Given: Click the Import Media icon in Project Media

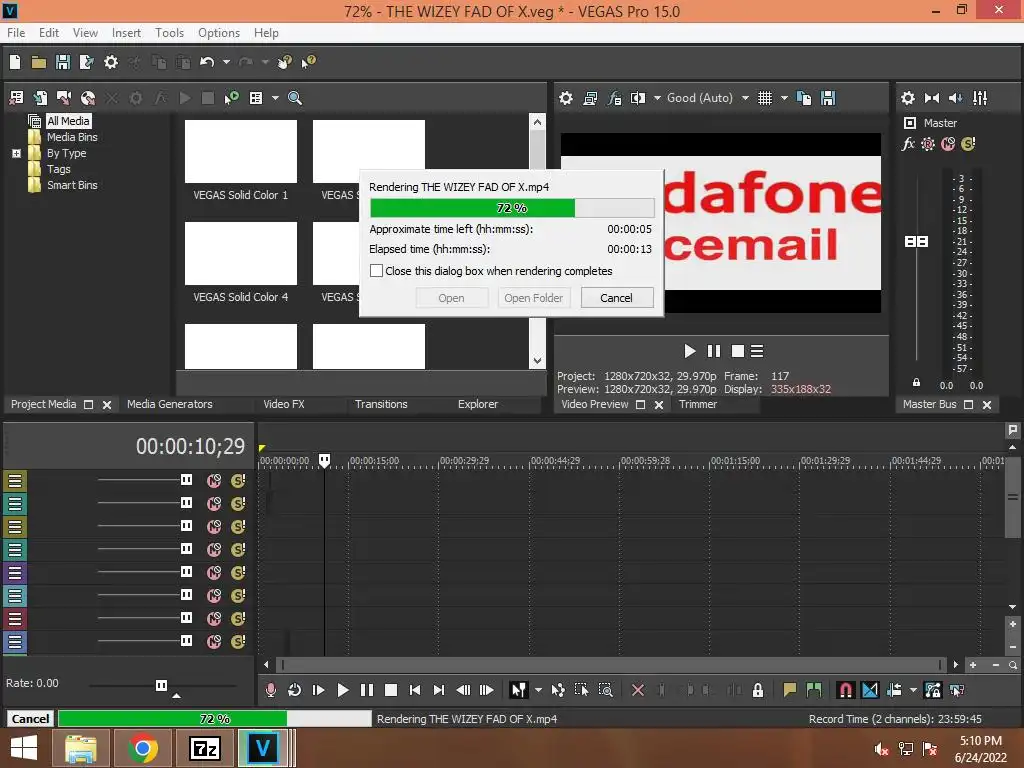Looking at the screenshot, I should pyautogui.click(x=16, y=98).
